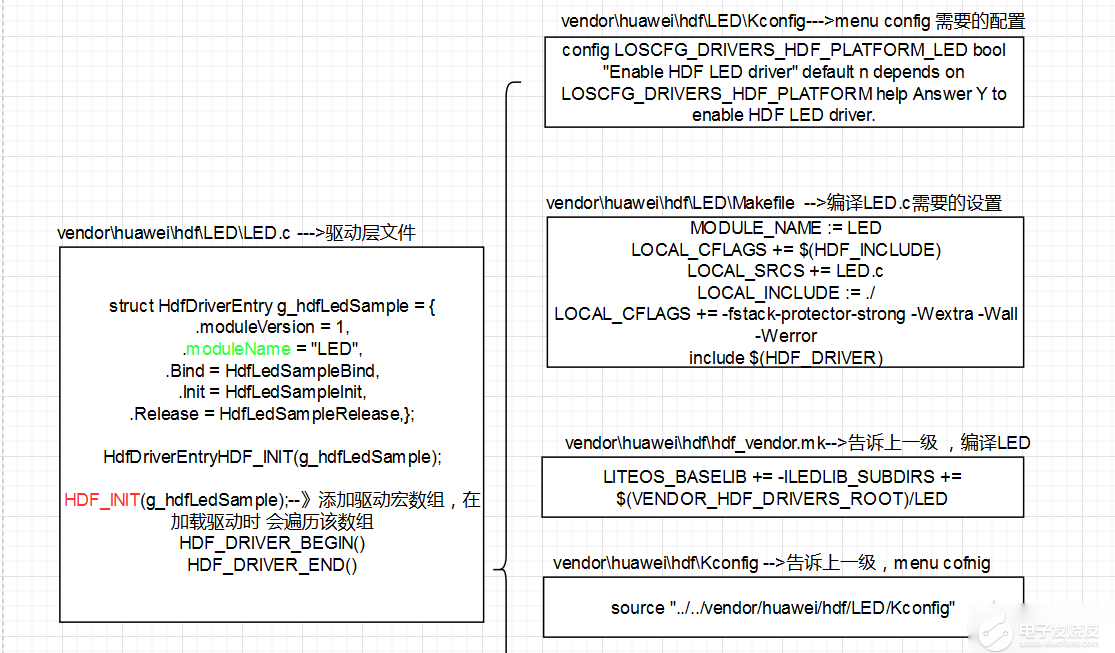The image size is (1115, 653).
Task: Click the HdfDriverEntryHDF_INIT(g_hdfLedSample) line
Action: (272, 457)
